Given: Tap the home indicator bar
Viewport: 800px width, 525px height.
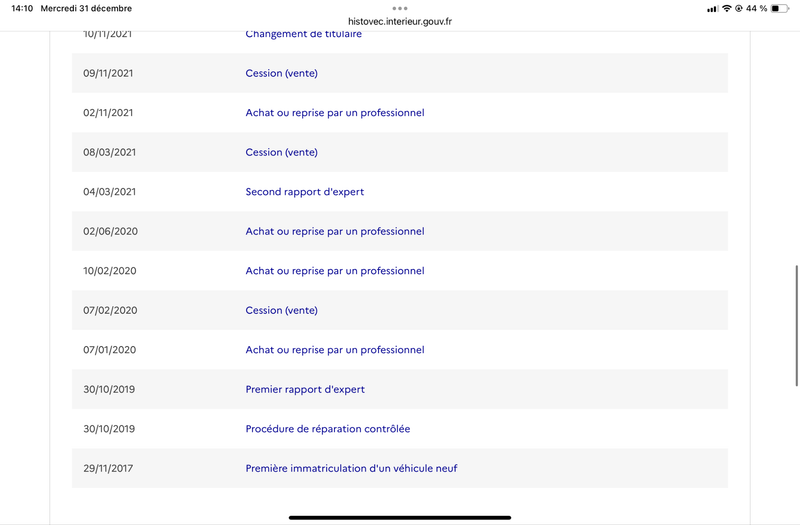Looking at the screenshot, I should (400, 517).
